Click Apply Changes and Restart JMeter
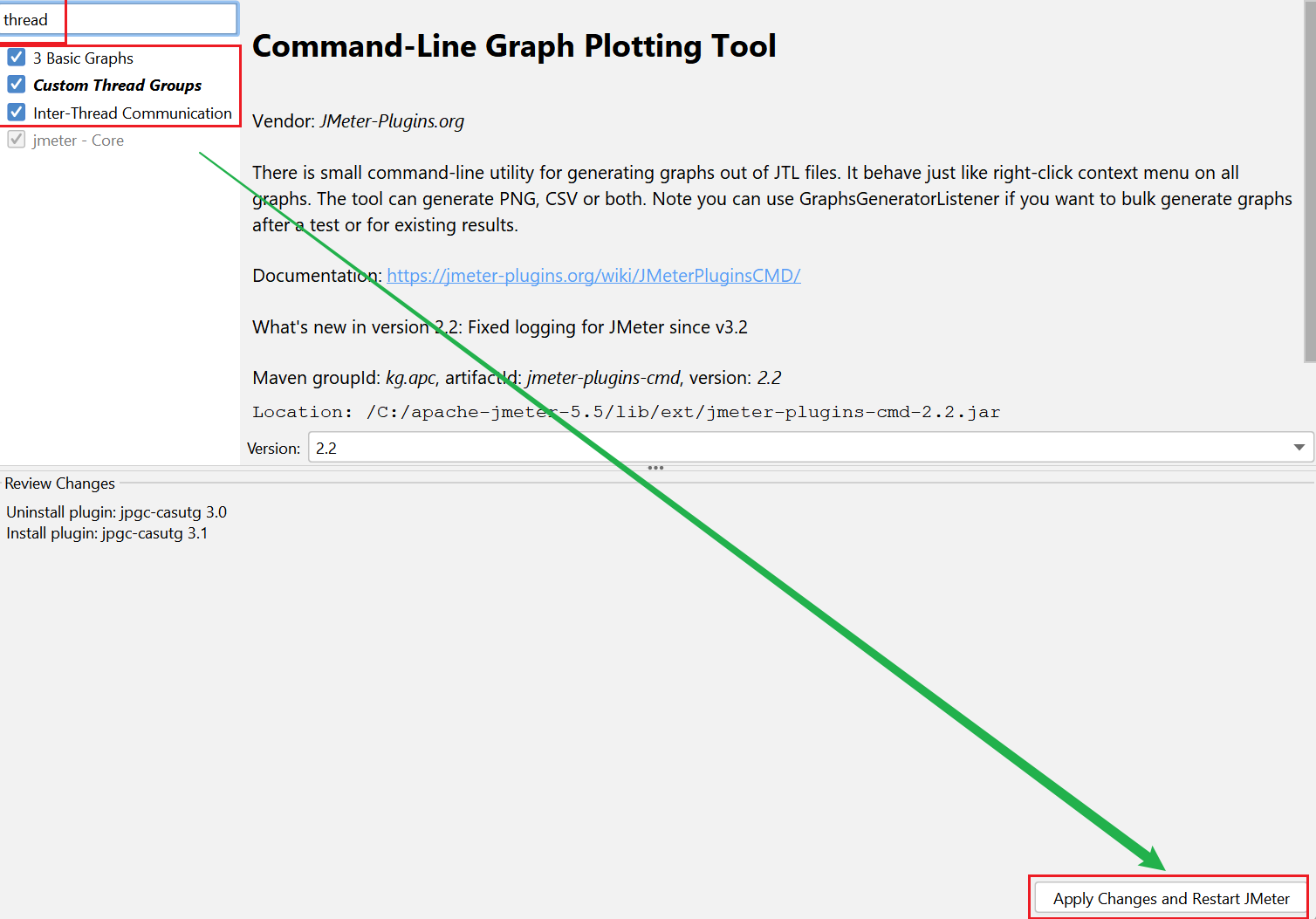Viewport: 1316px width, 919px height. tap(1171, 899)
